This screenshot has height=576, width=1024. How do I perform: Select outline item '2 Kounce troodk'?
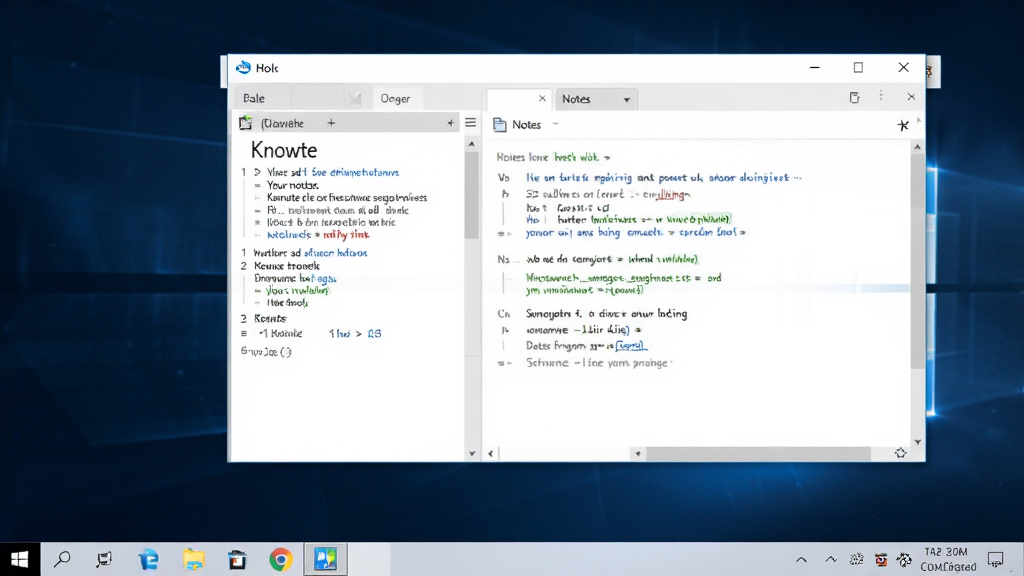[x=280, y=266]
